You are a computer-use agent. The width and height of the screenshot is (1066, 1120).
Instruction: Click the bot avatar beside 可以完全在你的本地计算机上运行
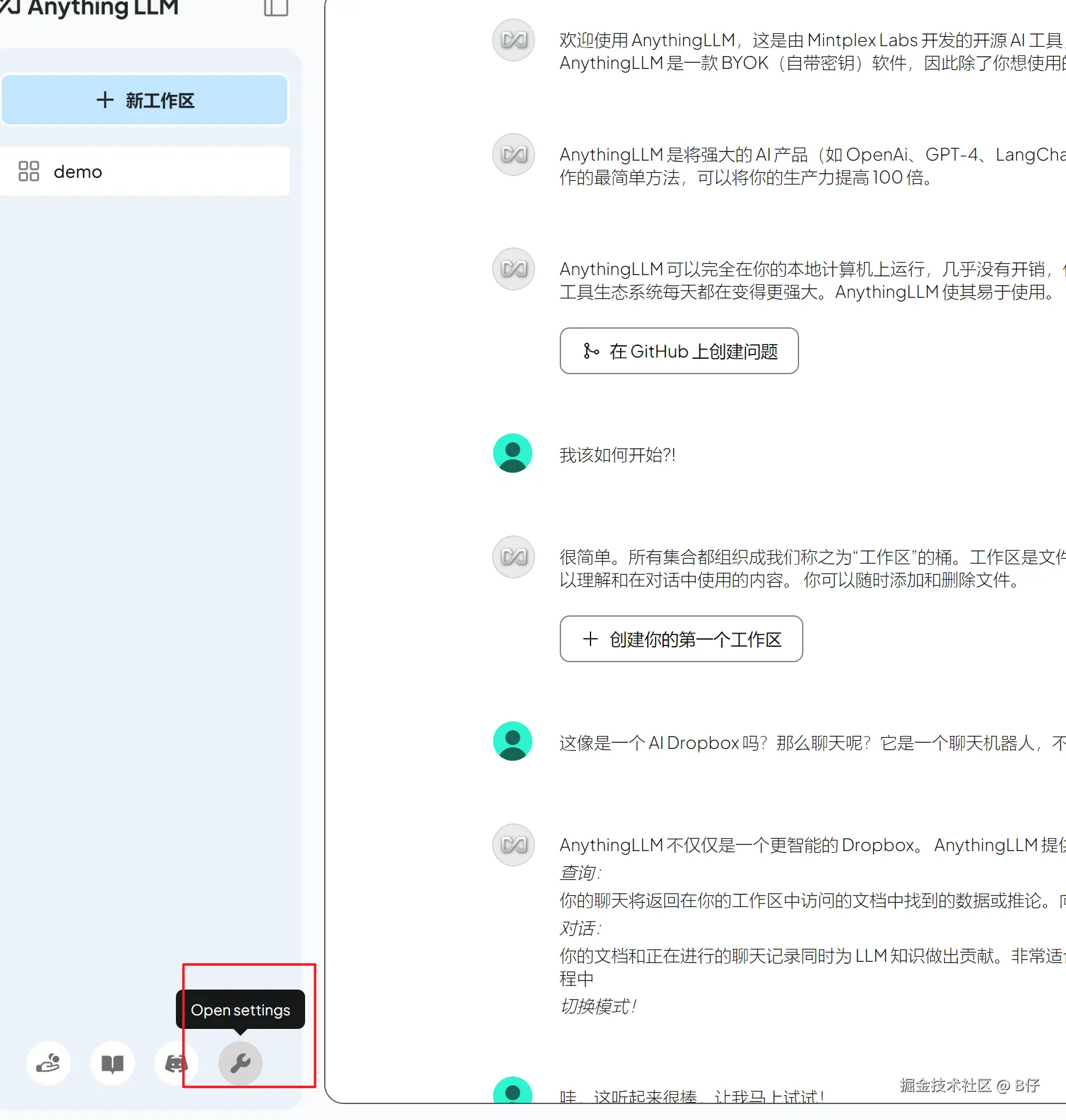pyautogui.click(x=514, y=269)
